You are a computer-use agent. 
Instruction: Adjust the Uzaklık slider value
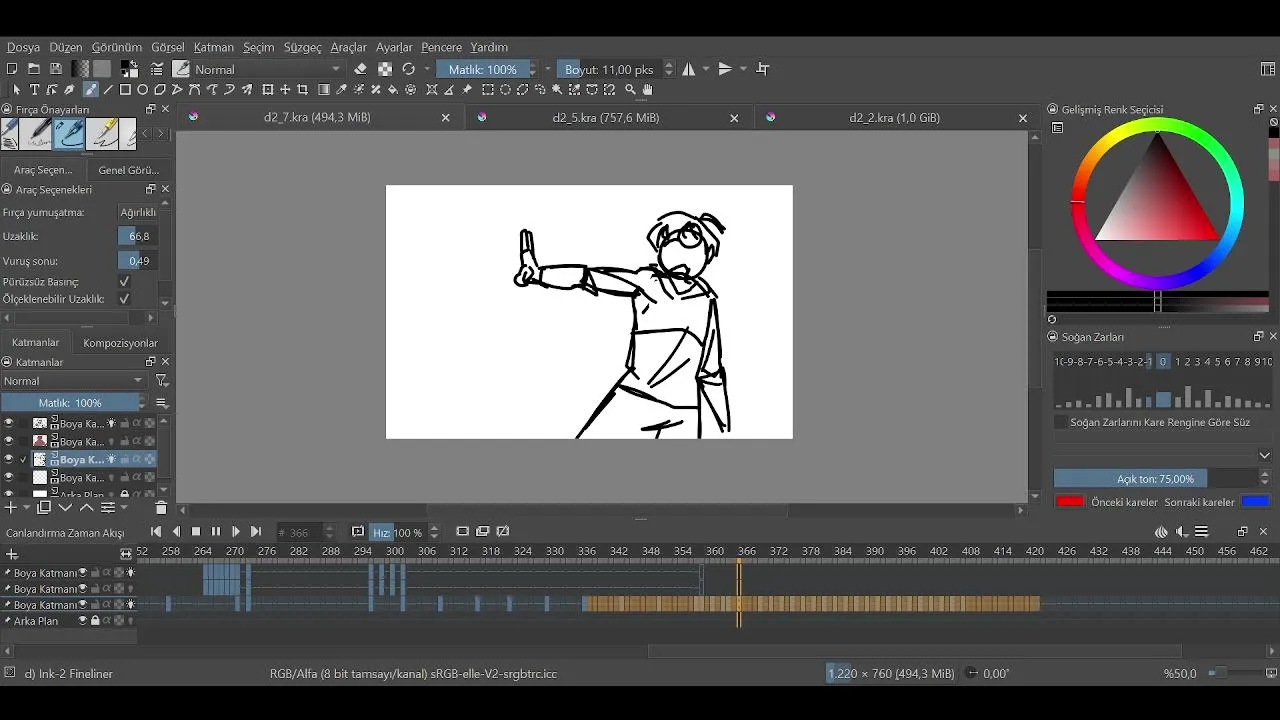pyautogui.click(x=139, y=236)
